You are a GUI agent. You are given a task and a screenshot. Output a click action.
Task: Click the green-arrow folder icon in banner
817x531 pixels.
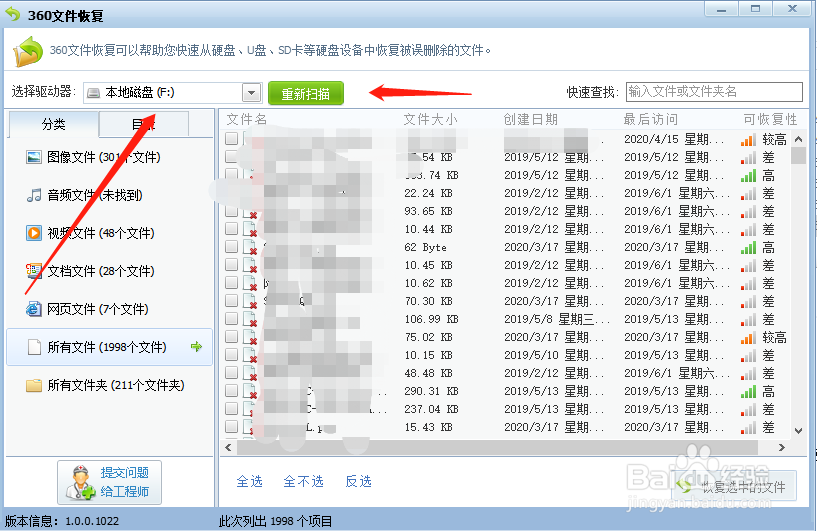28,51
